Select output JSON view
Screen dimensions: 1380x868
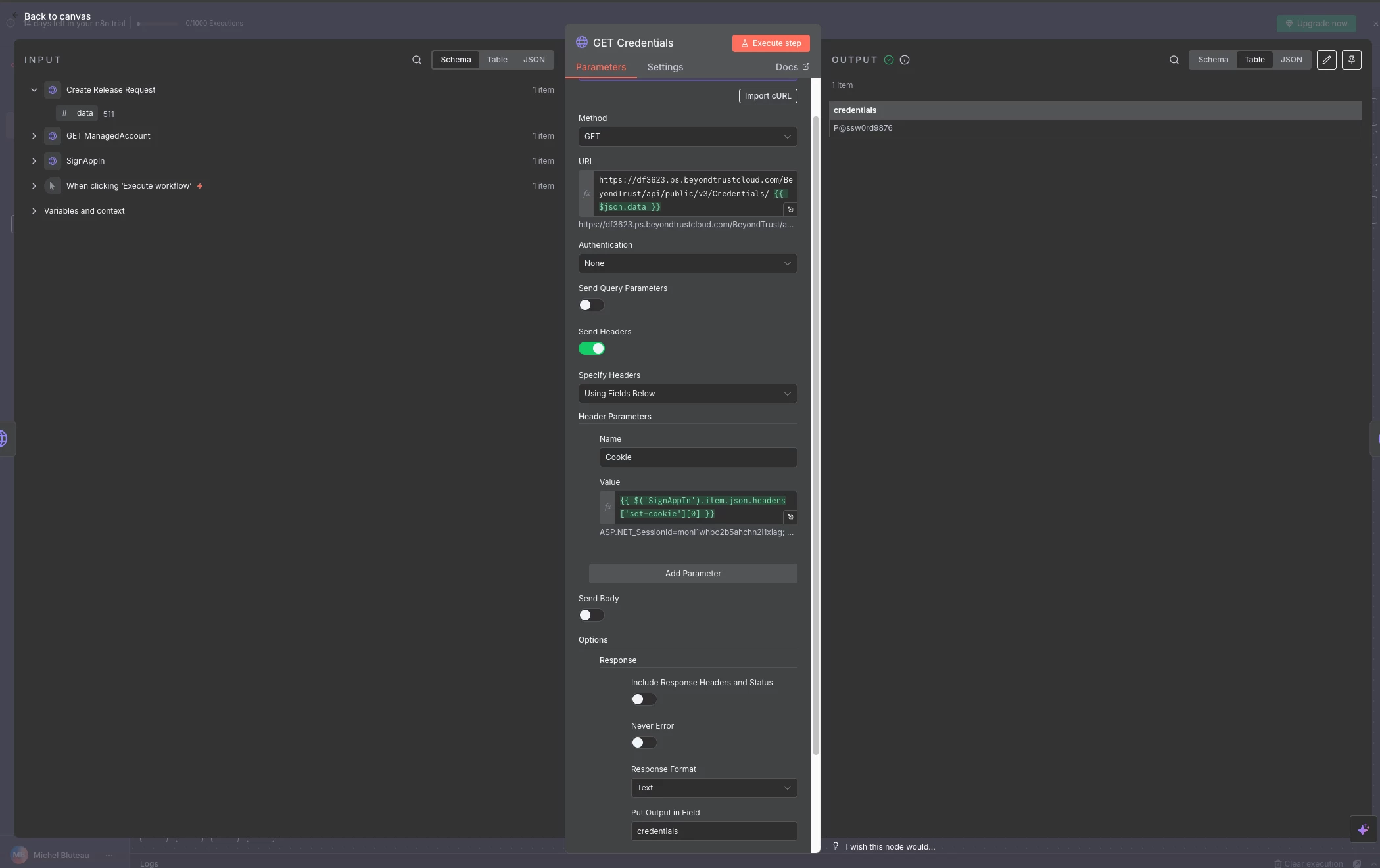[1291, 60]
